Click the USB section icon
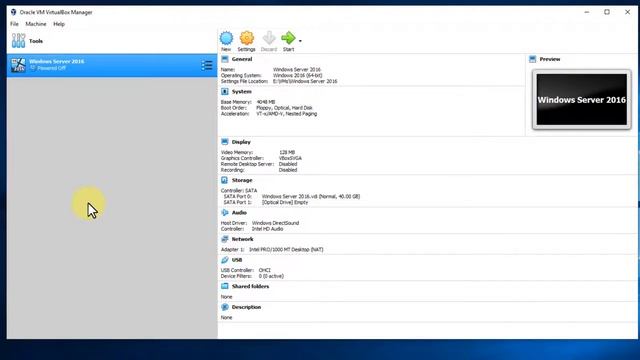 click(x=224, y=260)
